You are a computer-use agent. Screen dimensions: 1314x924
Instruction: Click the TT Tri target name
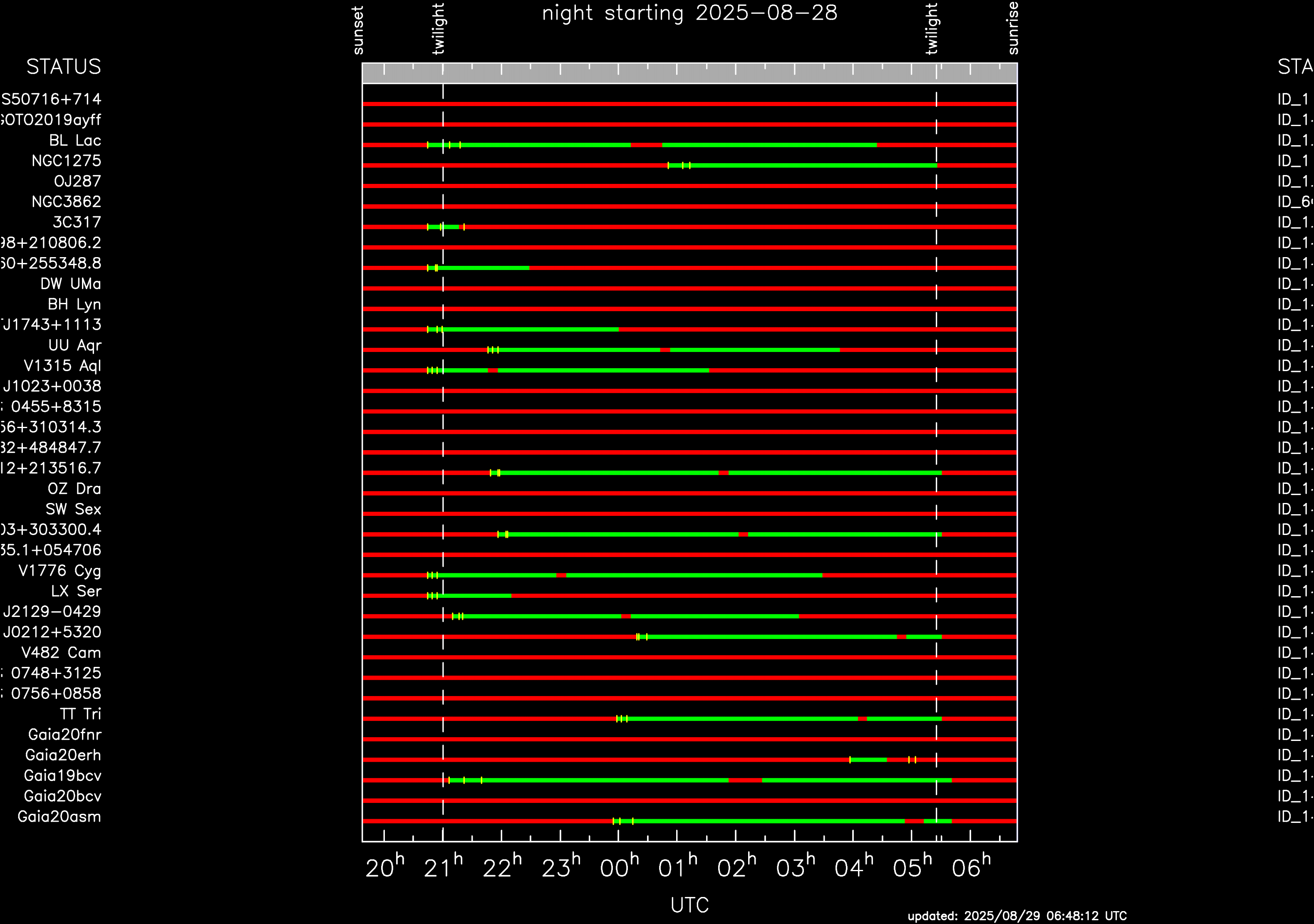81,714
